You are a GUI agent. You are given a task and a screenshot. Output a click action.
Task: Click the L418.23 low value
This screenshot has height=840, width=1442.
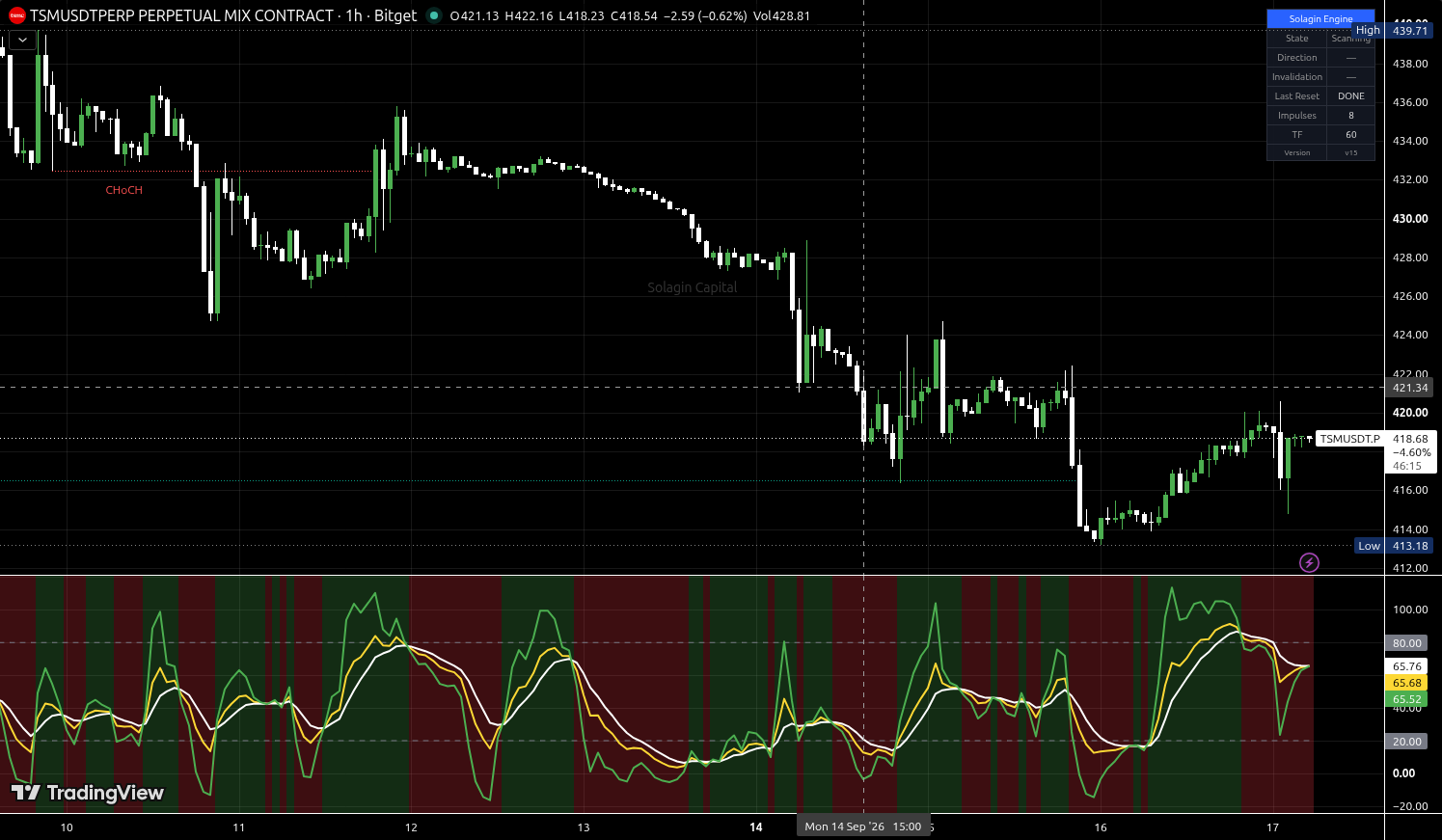click(x=582, y=15)
